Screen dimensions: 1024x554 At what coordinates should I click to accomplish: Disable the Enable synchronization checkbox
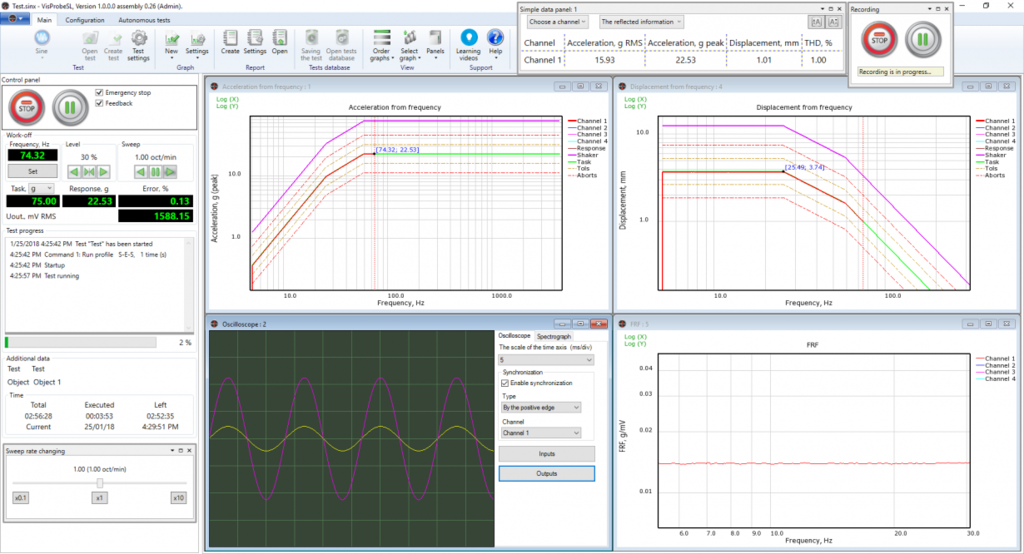click(505, 383)
